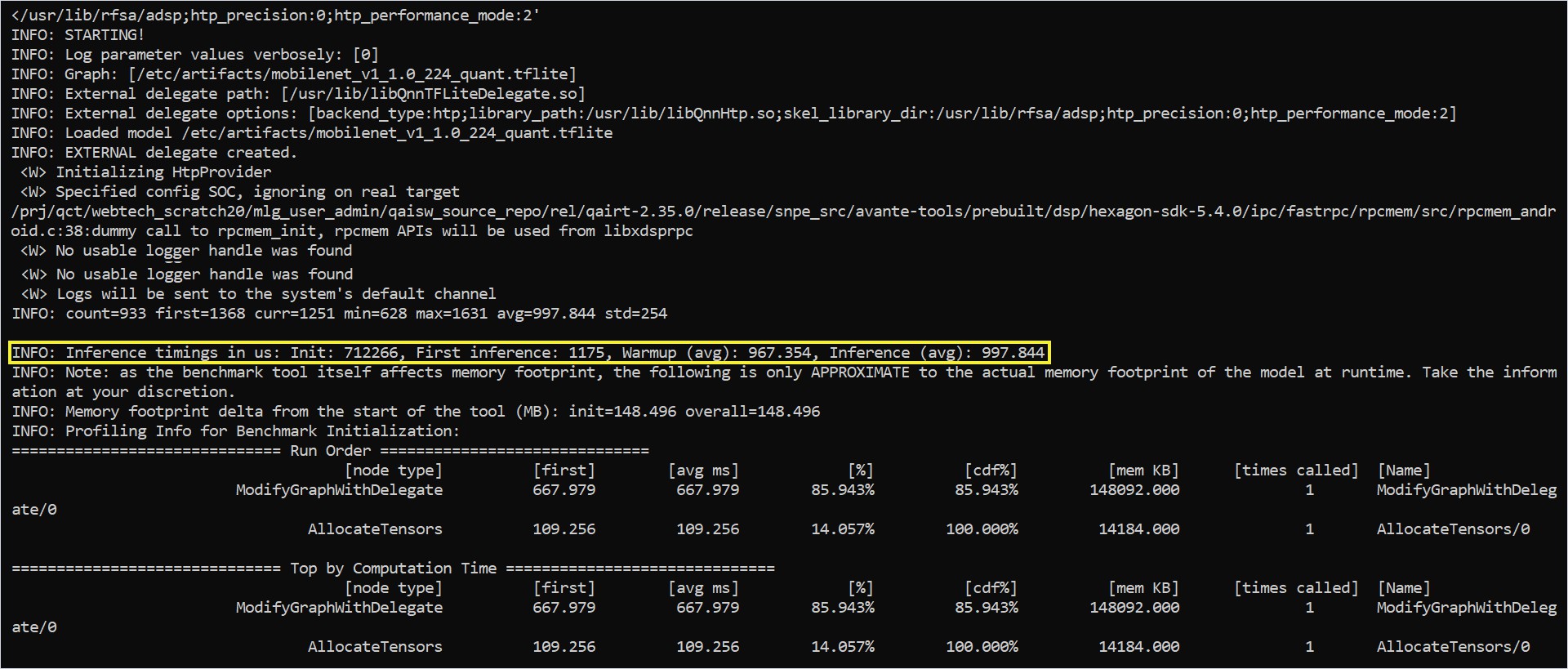This screenshot has height=669, width=1568.
Task: Select the count=933 statistics line
Action: coord(339,314)
